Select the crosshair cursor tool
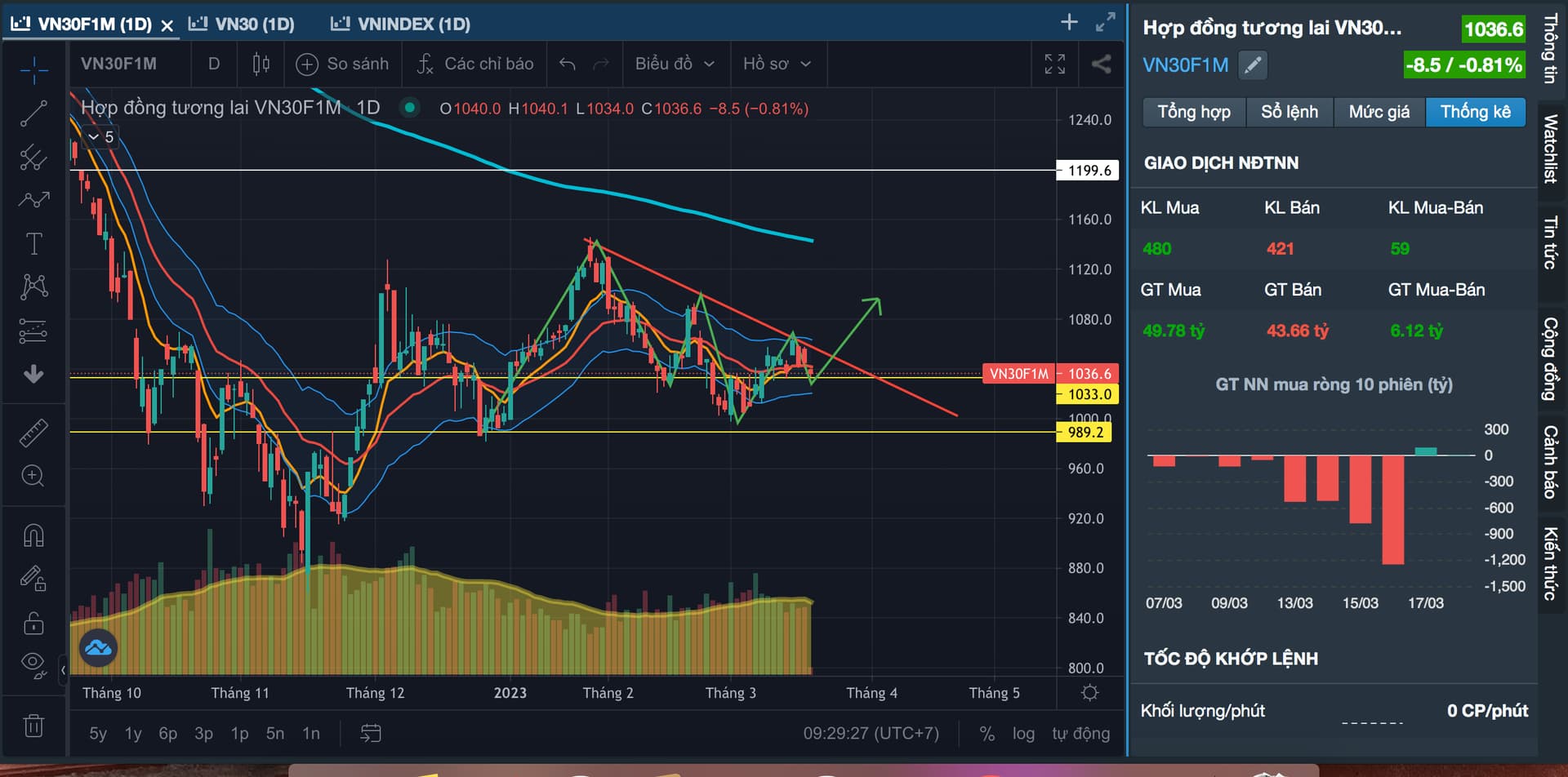The width and height of the screenshot is (1568, 777). 33,69
